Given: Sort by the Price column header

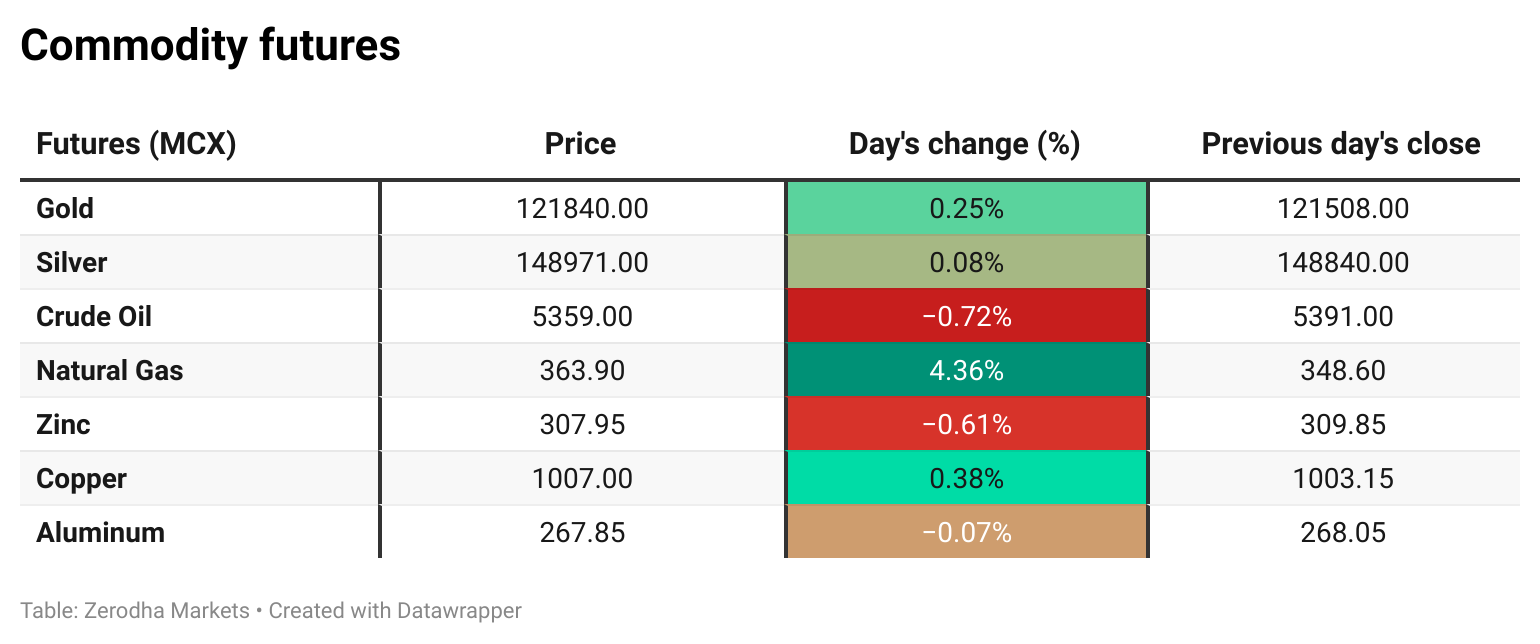Looking at the screenshot, I should (x=580, y=144).
